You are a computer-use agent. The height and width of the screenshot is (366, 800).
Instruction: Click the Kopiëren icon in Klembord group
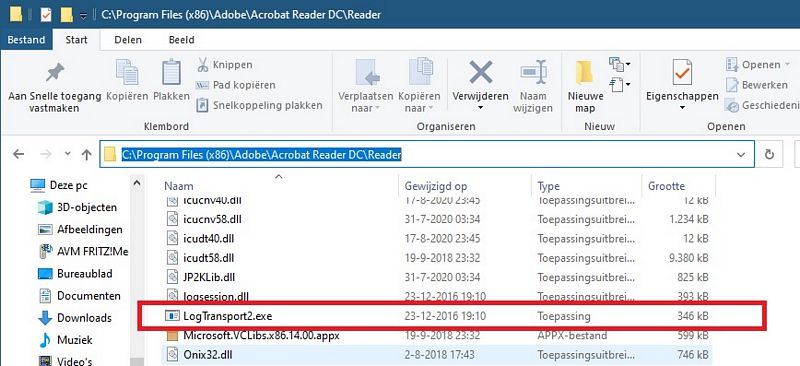[127, 72]
